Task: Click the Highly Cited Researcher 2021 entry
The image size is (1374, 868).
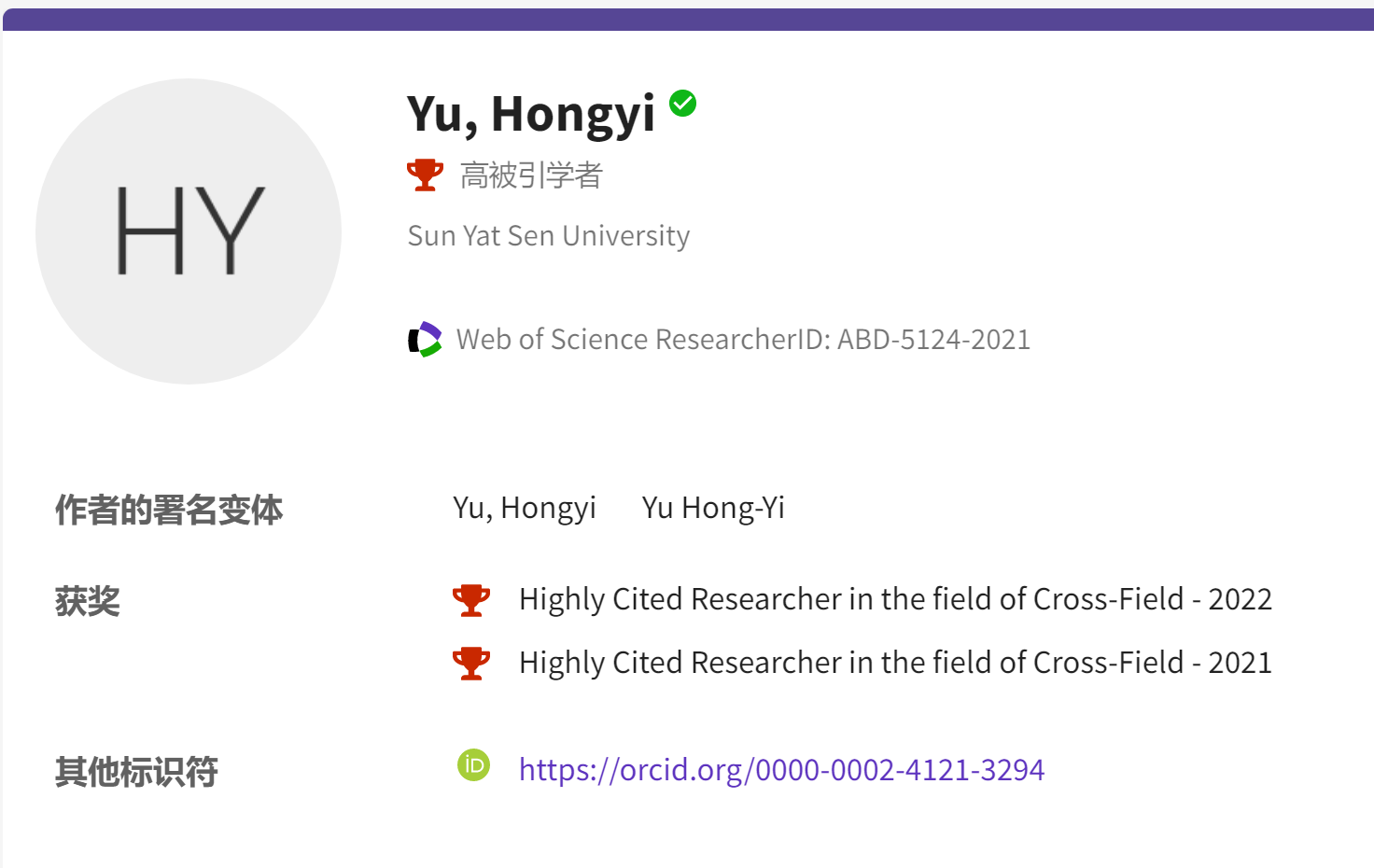Action: (895, 663)
